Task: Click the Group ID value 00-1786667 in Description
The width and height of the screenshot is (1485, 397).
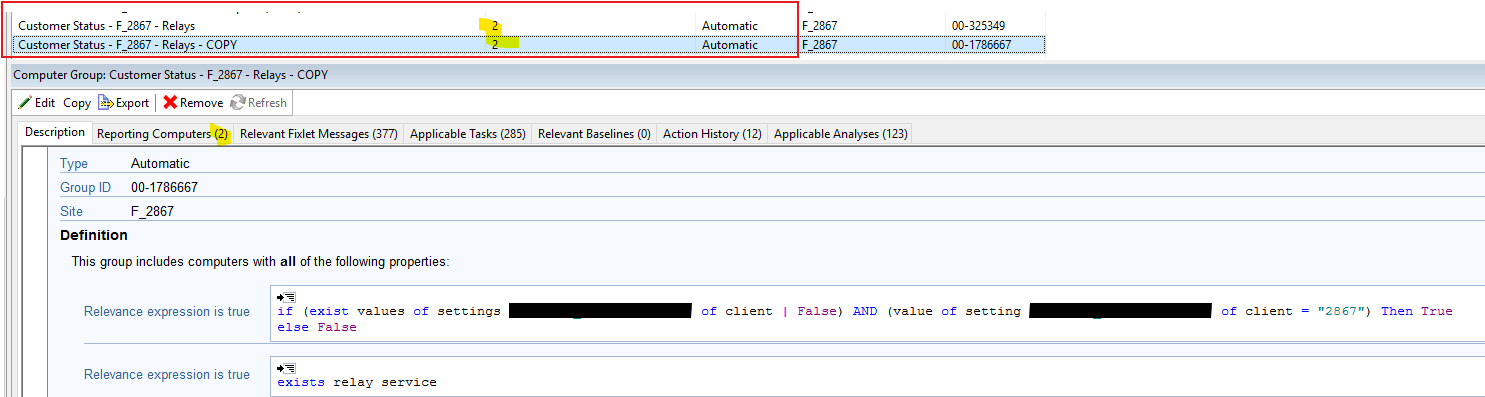Action: coord(164,187)
